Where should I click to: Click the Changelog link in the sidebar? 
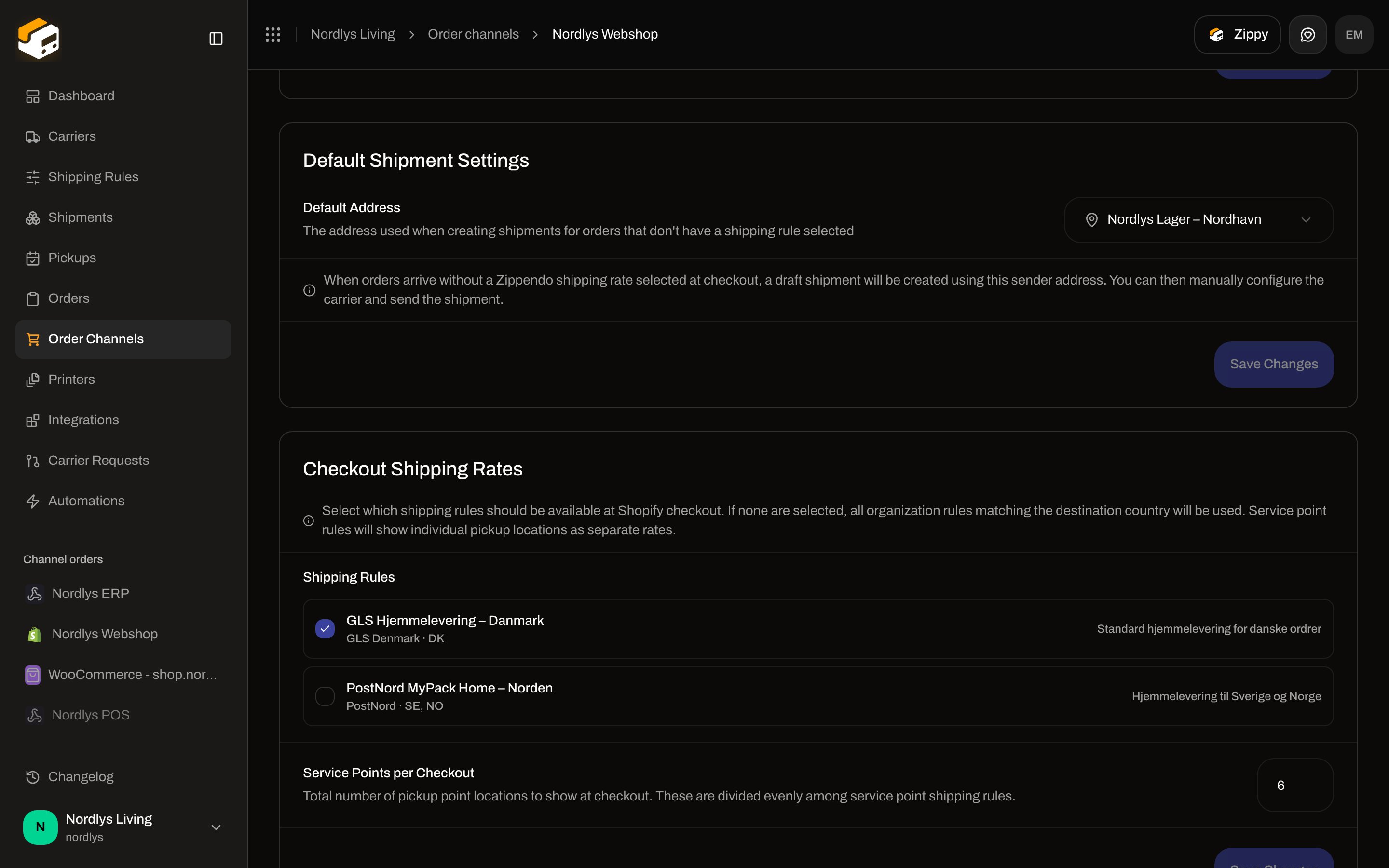click(x=123, y=777)
